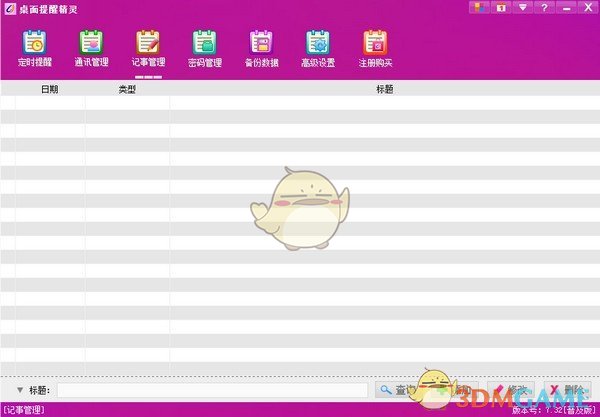Sort by 日期 column header
This screenshot has height=417, width=600.
coord(49,89)
